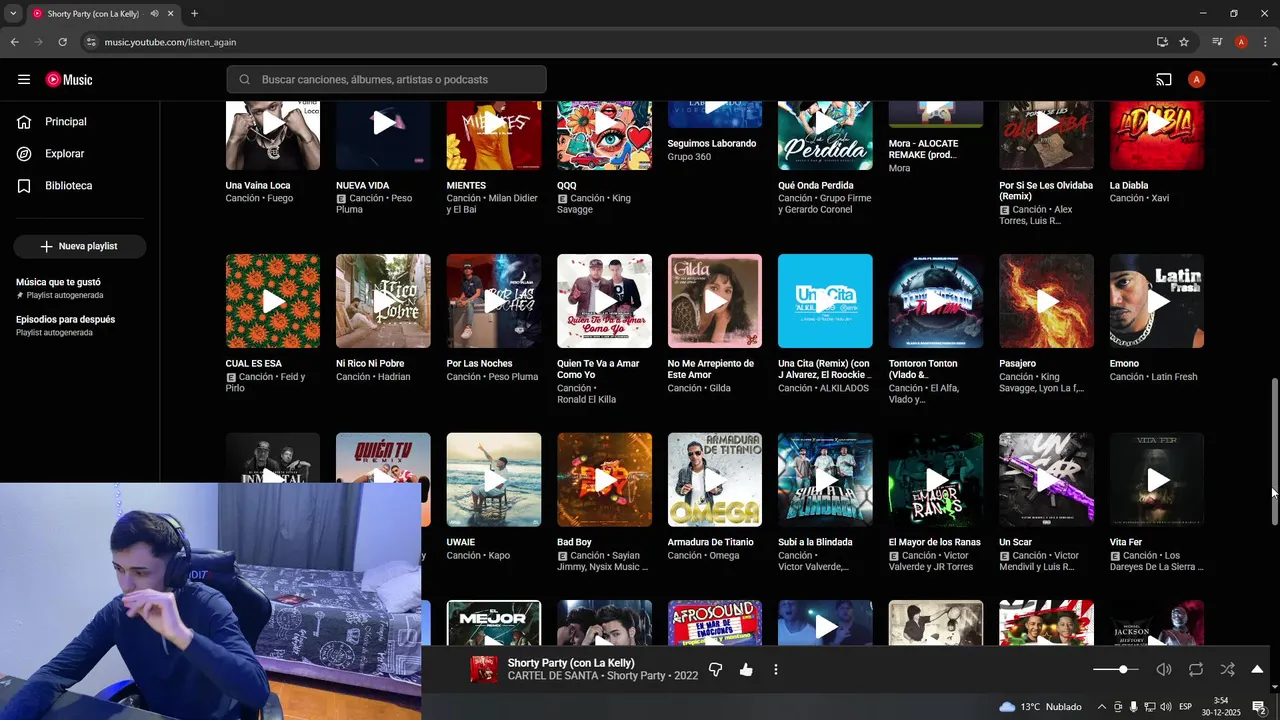This screenshot has width=1280, height=720.
Task: Click the now playing album thumbnail
Action: click(484, 670)
